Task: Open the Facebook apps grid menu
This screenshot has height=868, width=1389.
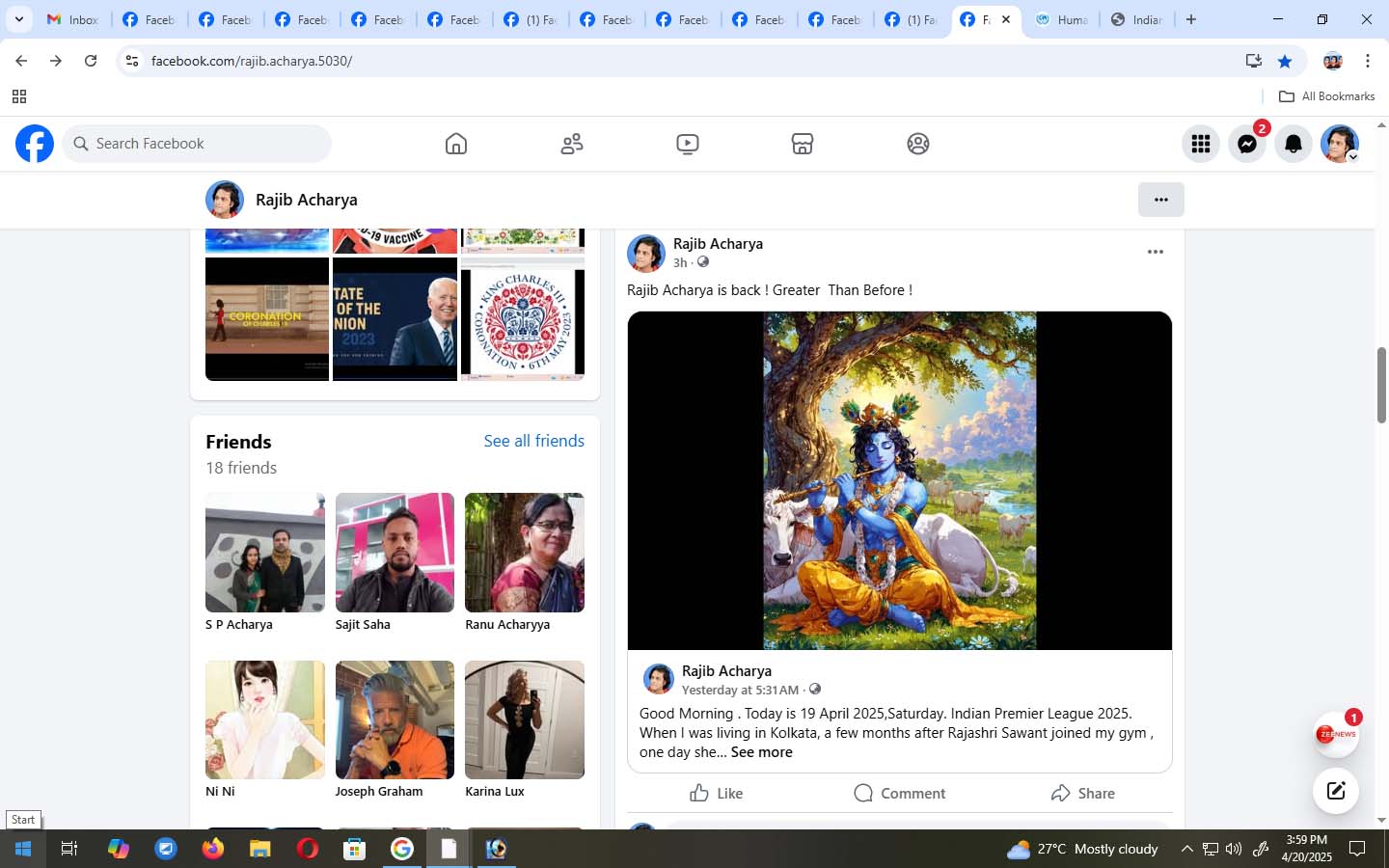Action: pyautogui.click(x=1201, y=144)
